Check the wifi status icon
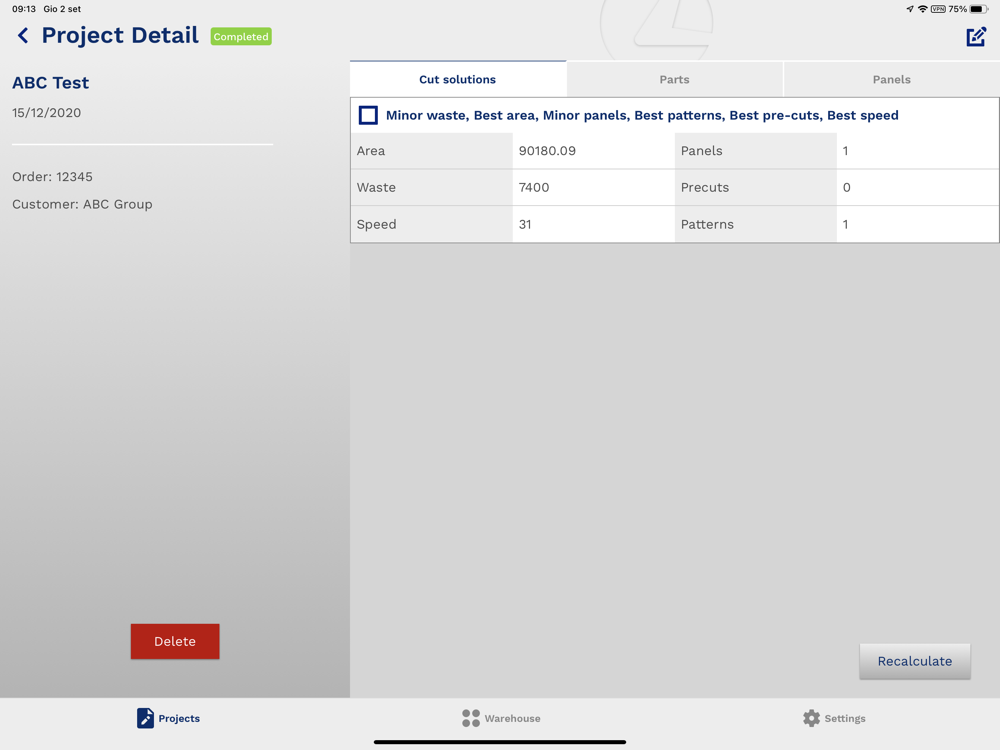Image resolution: width=1000 pixels, height=750 pixels. click(922, 9)
